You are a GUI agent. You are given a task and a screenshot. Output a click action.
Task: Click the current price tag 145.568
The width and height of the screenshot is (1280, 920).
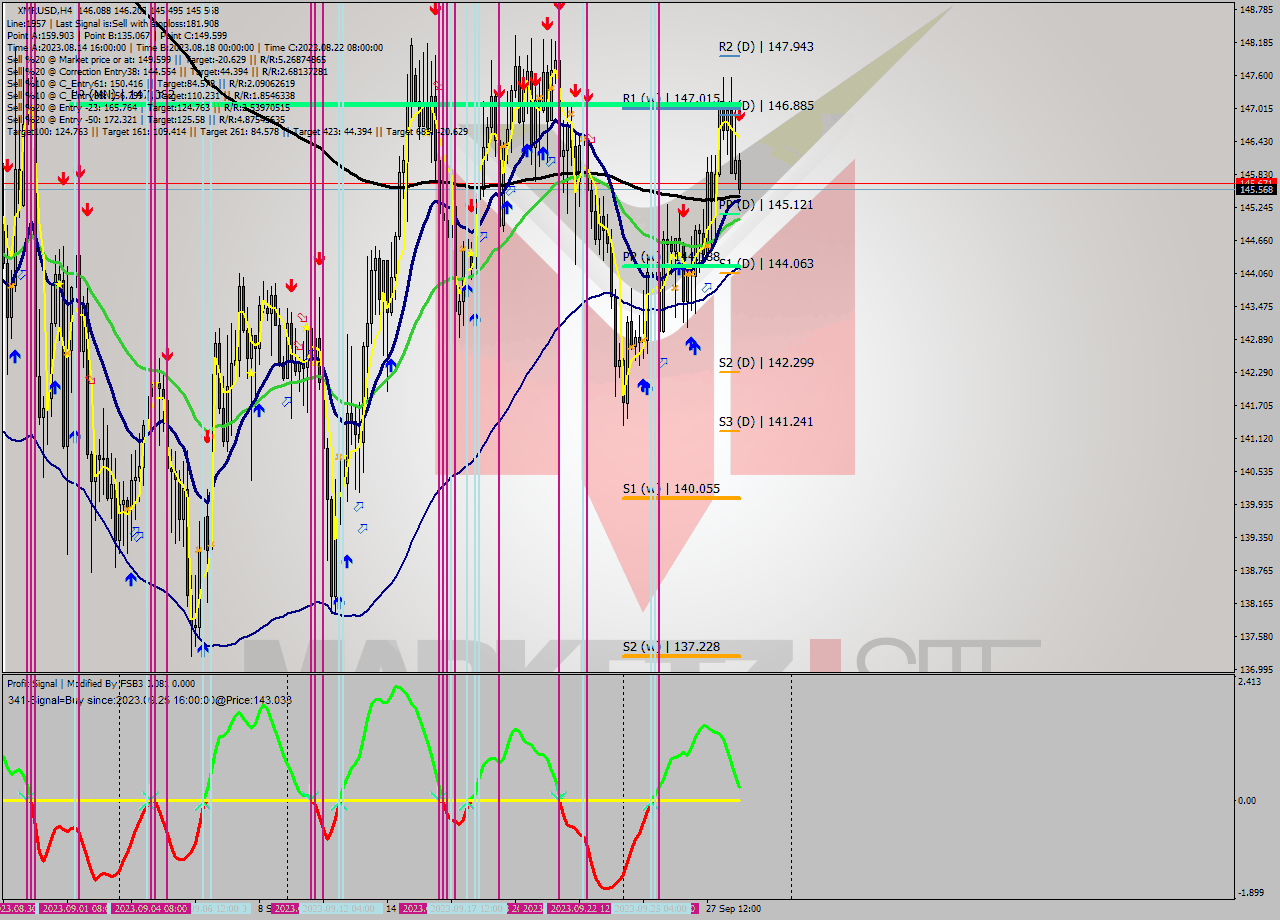pos(1256,189)
